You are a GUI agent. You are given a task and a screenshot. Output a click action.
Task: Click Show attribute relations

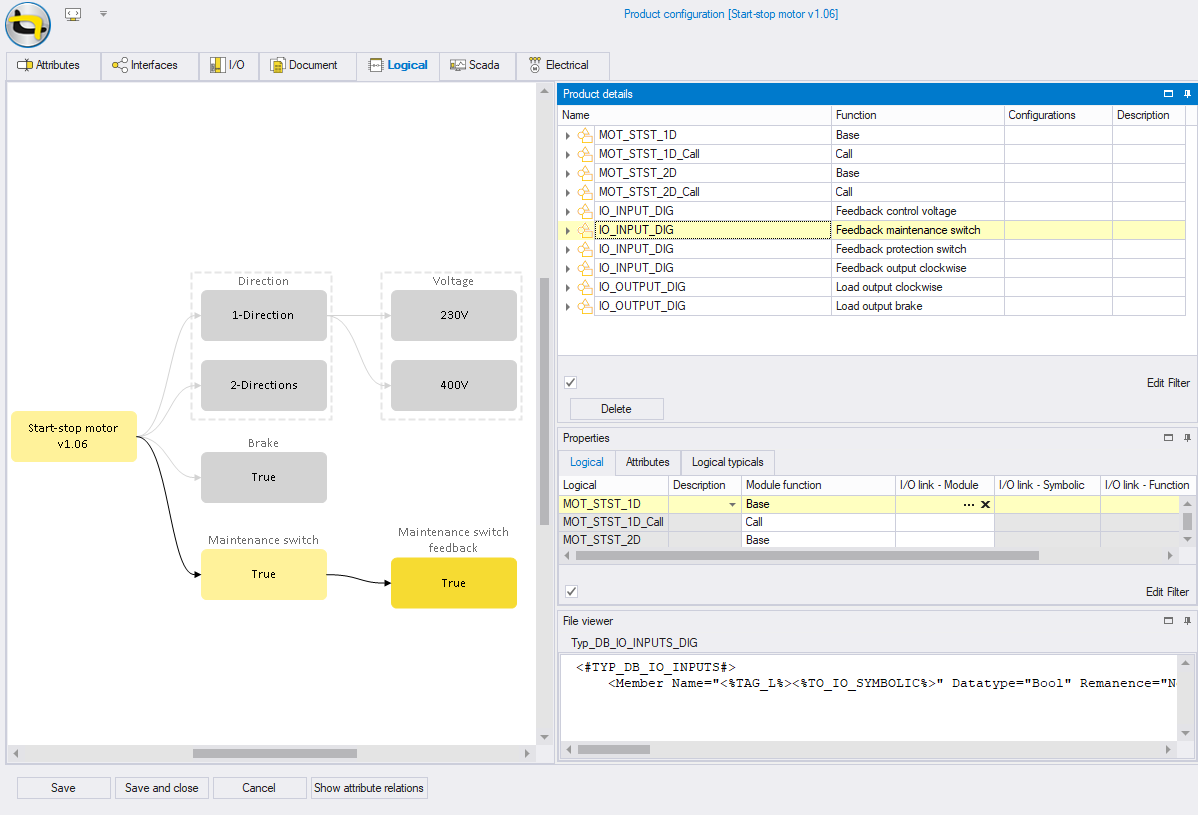(369, 788)
